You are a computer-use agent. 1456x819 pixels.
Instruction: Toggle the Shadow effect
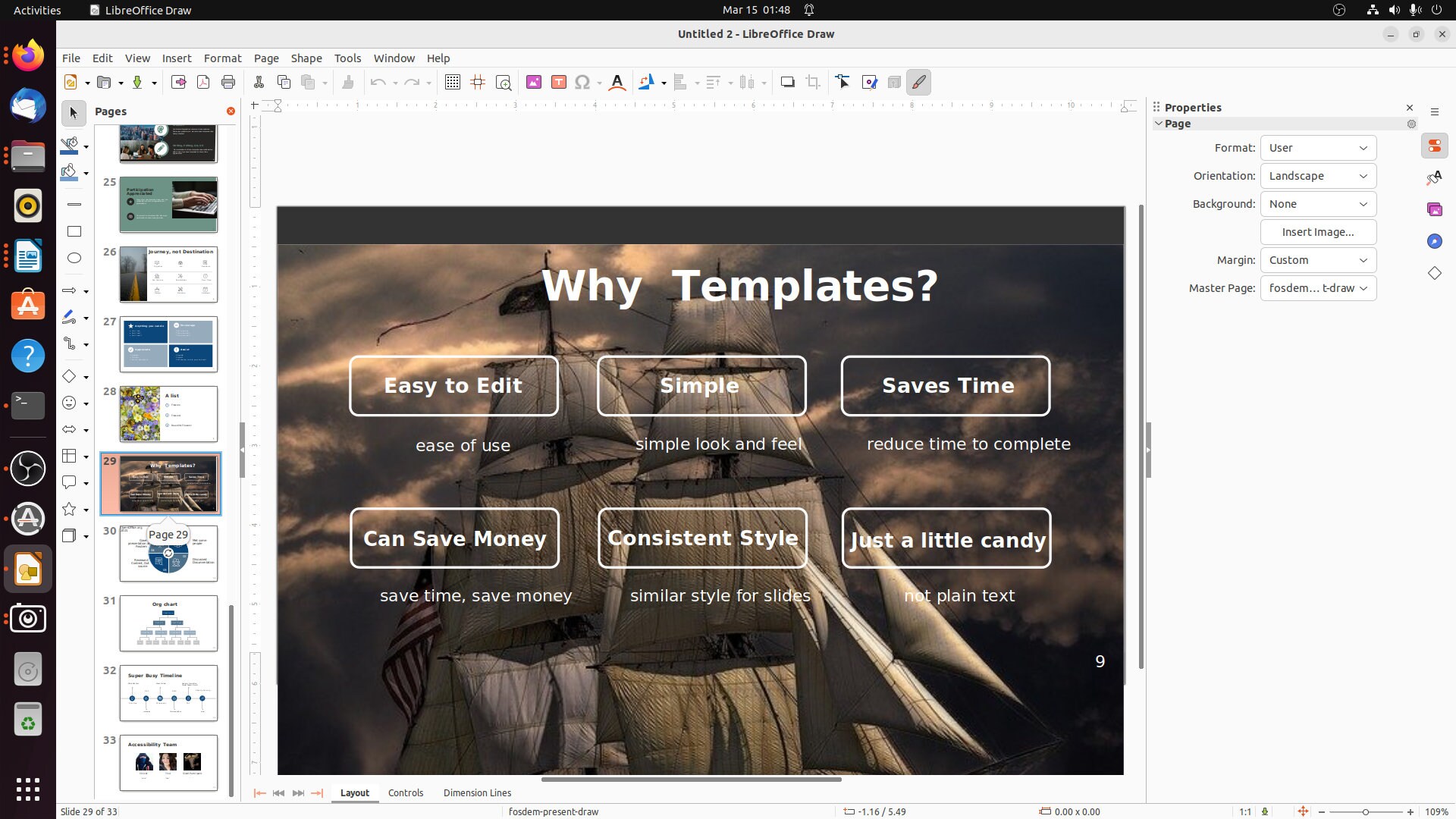point(789,82)
